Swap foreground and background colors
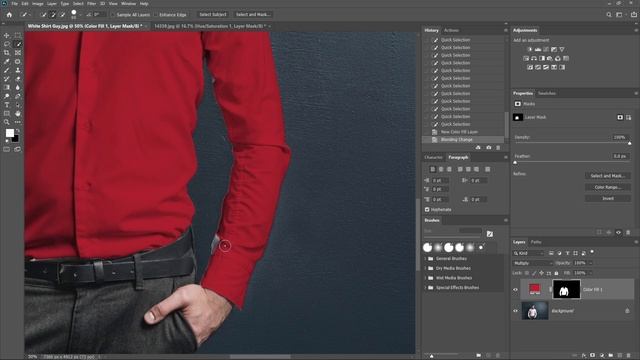Screen dimensions: 640x360 pos(18,131)
